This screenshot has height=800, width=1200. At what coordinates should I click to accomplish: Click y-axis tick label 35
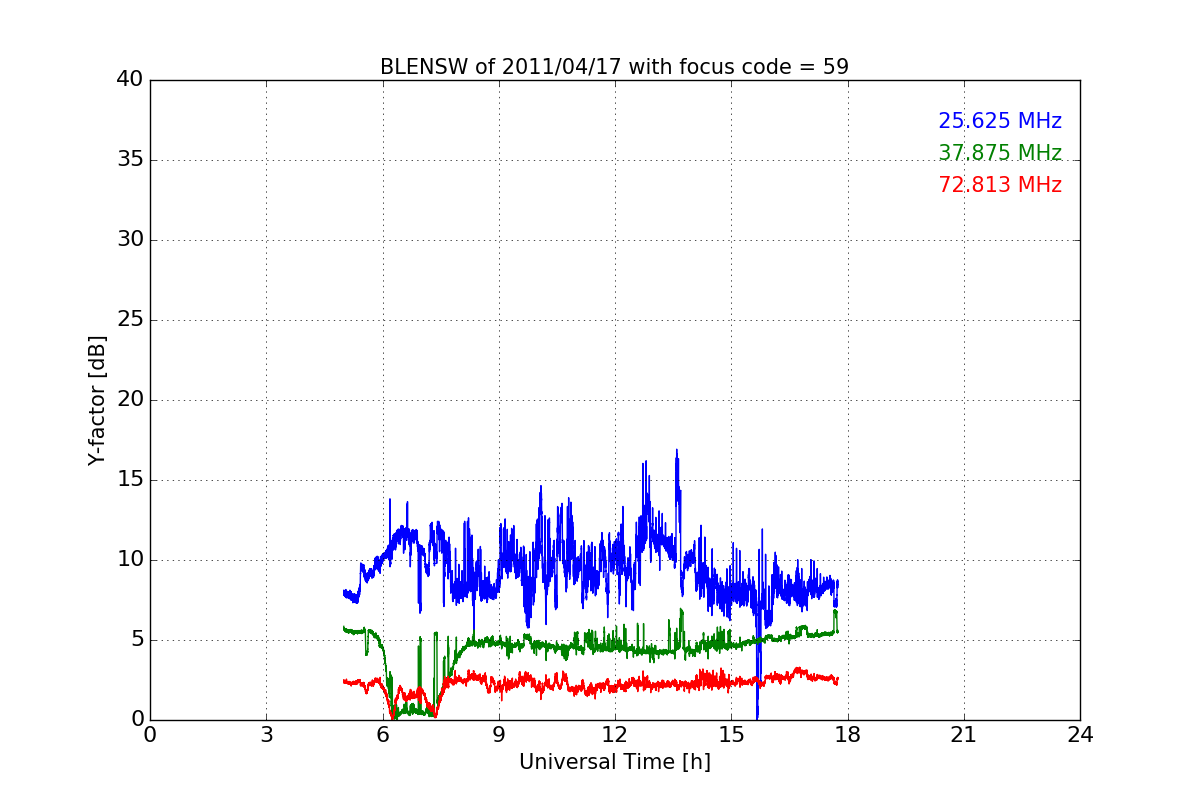[130, 160]
